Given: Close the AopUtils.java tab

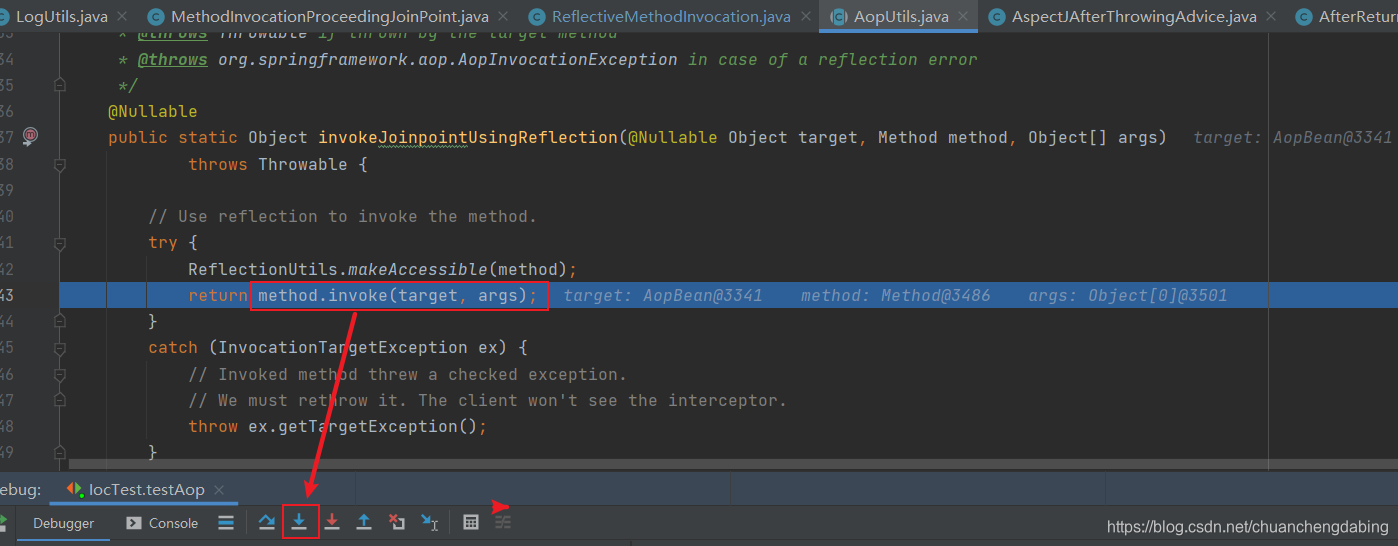Looking at the screenshot, I should pyautogui.click(x=964, y=17).
